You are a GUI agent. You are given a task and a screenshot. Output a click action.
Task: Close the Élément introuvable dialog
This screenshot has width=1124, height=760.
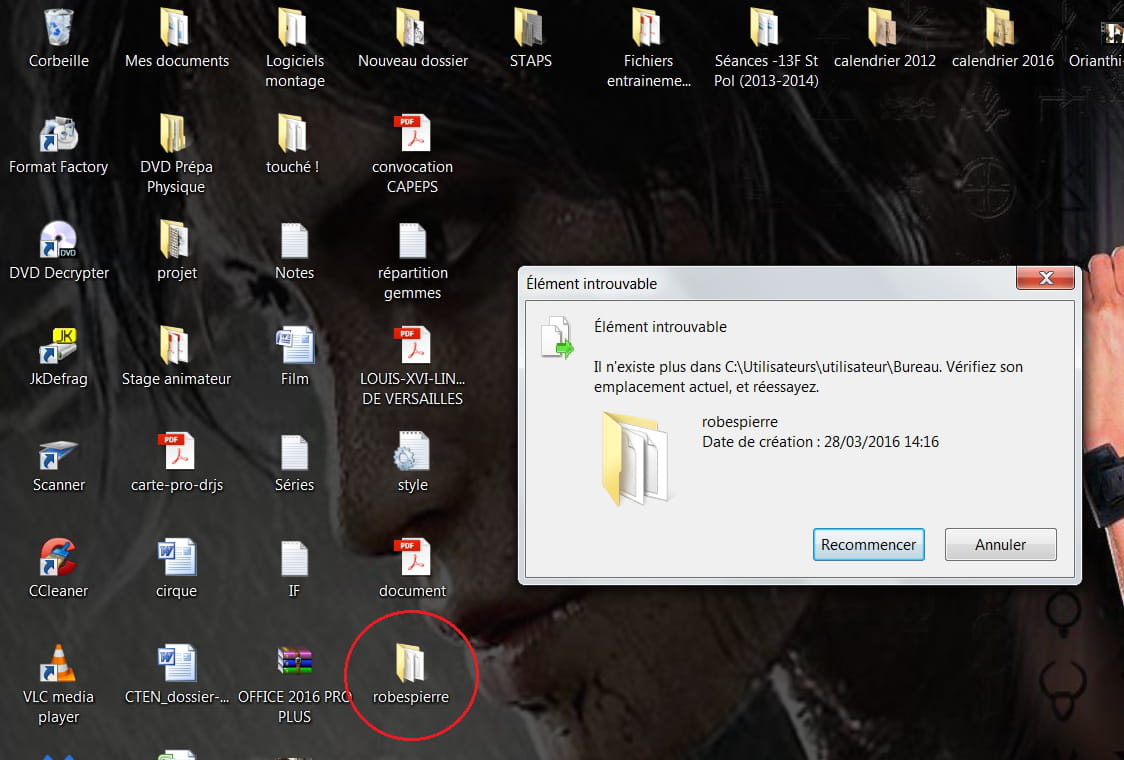(x=1046, y=278)
